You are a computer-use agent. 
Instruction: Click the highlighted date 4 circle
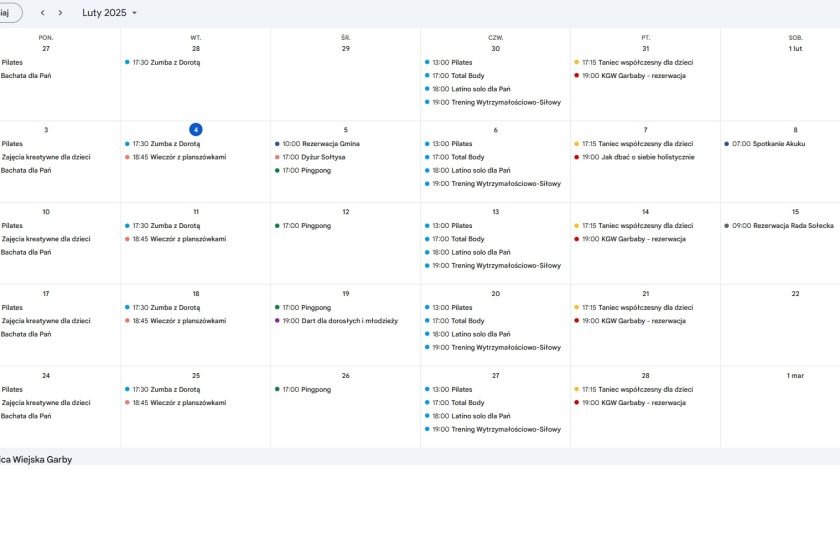196,130
